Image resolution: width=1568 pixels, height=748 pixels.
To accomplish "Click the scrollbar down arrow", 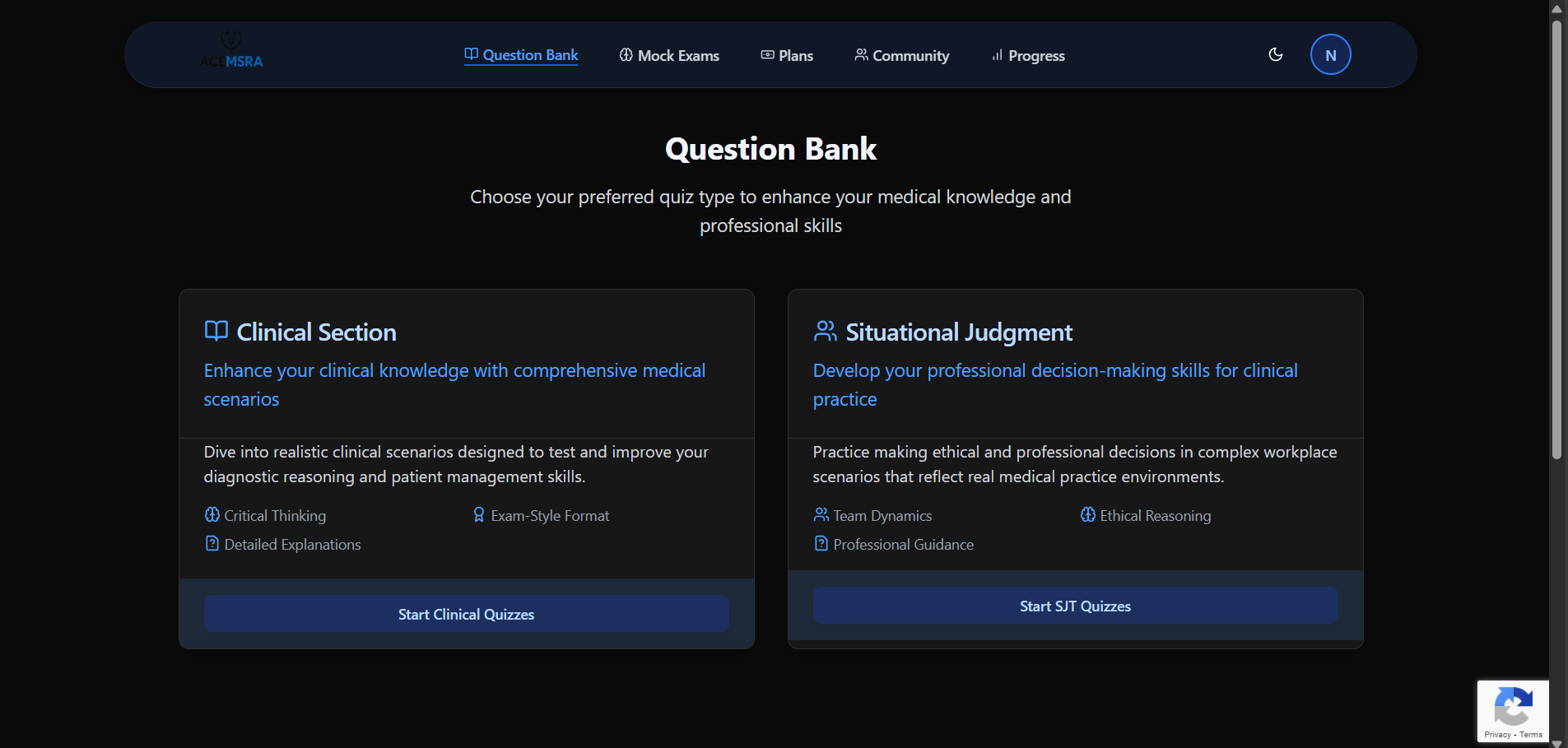I will 1556,743.
